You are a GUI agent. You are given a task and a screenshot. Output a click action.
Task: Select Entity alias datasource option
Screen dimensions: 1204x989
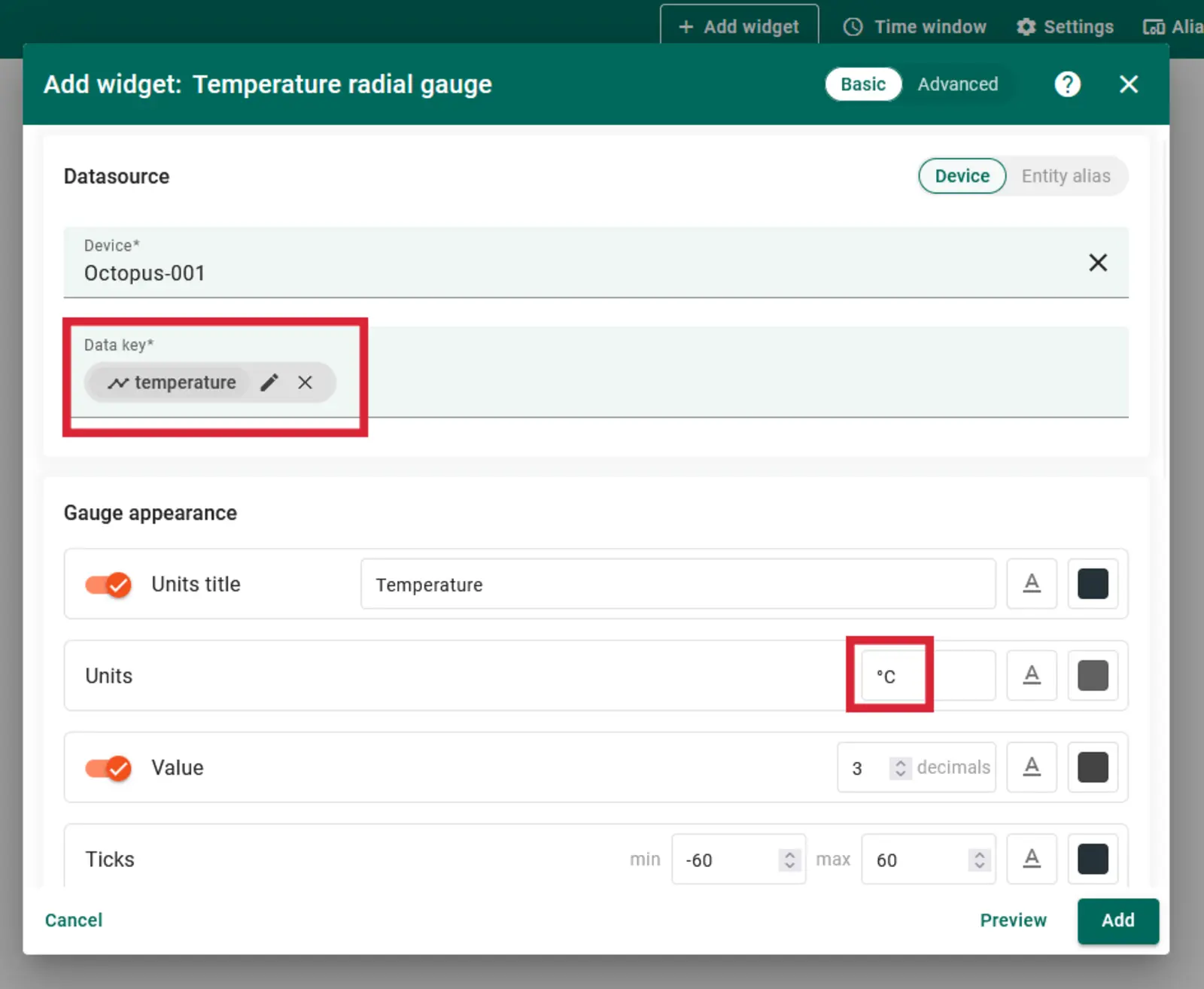tap(1065, 176)
